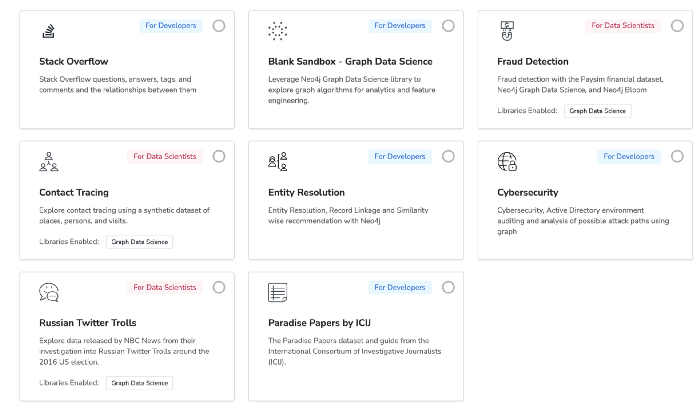Click the Fraud Detection icon
The width and height of the screenshot is (700, 410).
point(507,31)
